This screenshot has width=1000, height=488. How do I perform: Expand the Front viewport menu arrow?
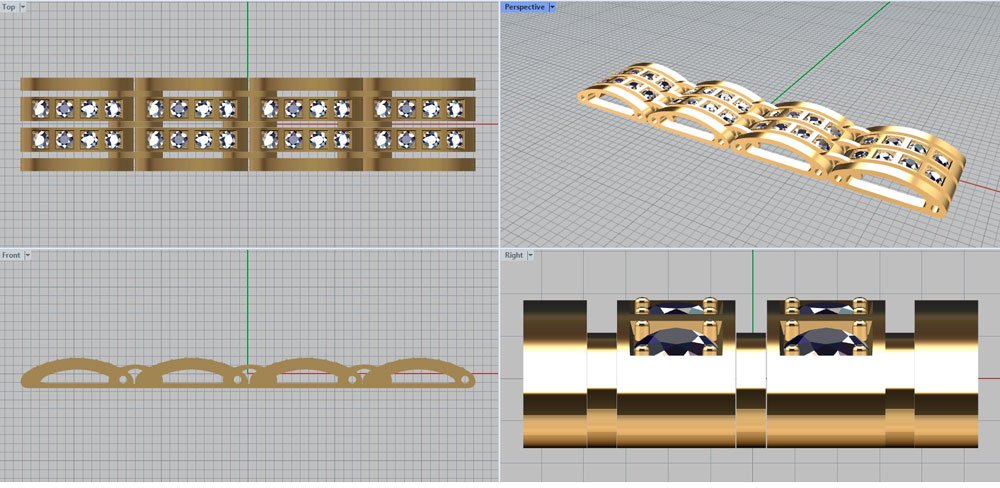click(28, 255)
